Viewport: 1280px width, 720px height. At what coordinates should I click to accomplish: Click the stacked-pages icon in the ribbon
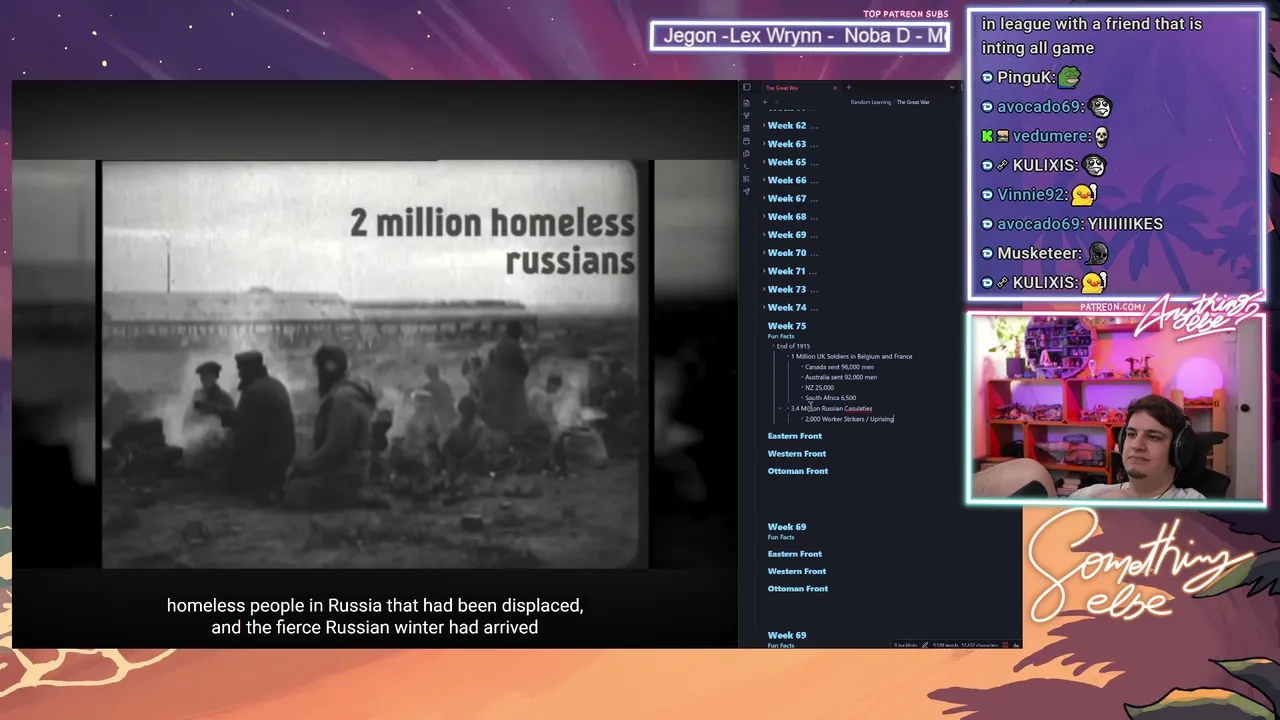click(746, 153)
